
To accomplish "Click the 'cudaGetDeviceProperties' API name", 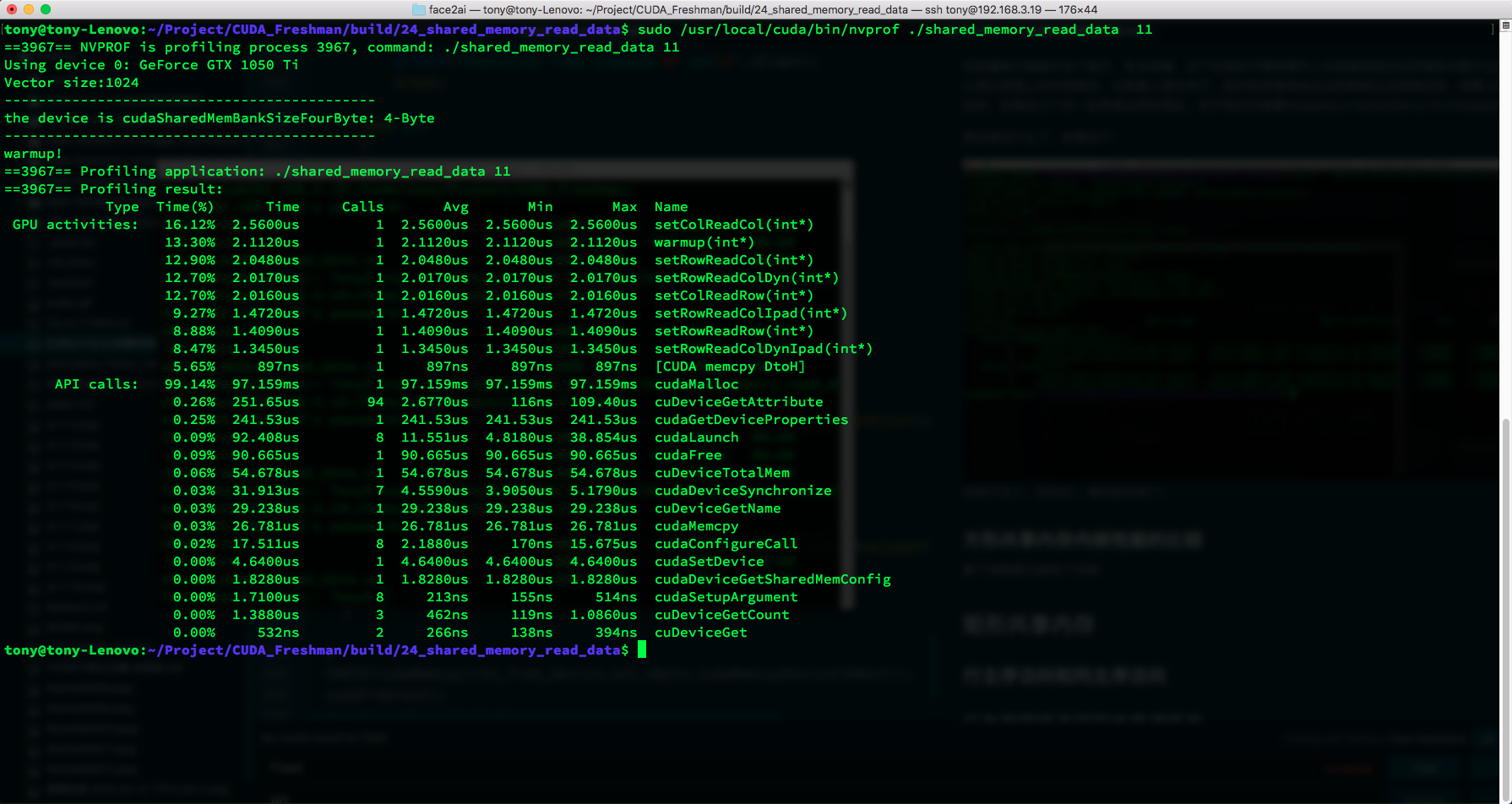I will pos(751,420).
